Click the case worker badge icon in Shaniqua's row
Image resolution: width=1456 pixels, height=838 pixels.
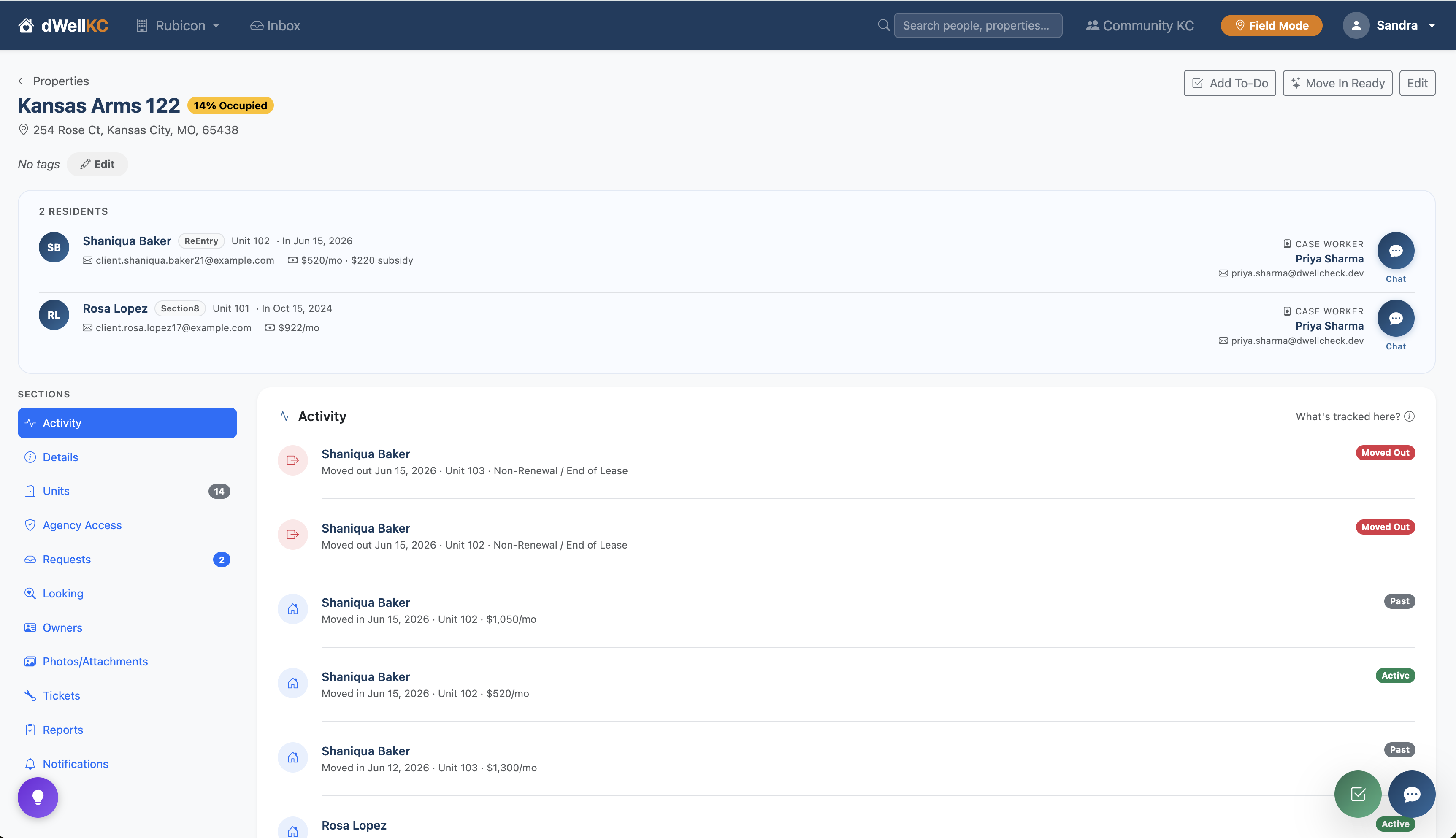coord(1287,244)
